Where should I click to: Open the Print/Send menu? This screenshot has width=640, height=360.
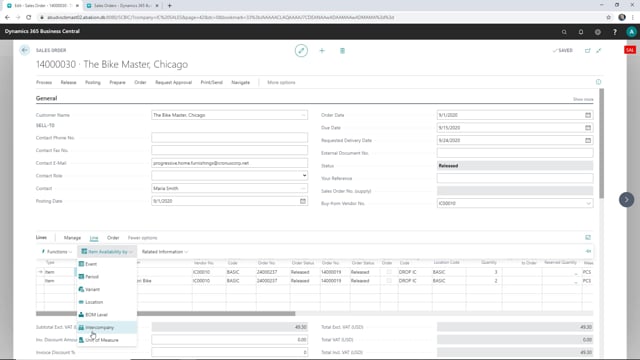pyautogui.click(x=211, y=82)
